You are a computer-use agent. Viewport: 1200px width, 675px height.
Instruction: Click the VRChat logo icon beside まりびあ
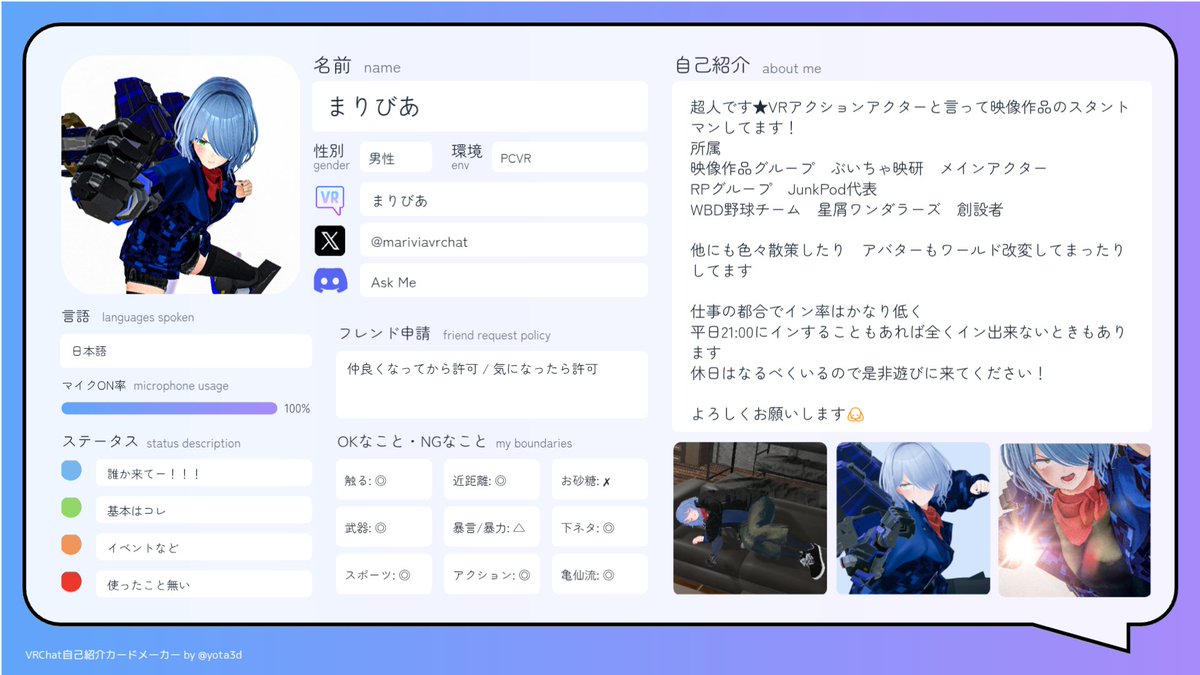coord(331,201)
